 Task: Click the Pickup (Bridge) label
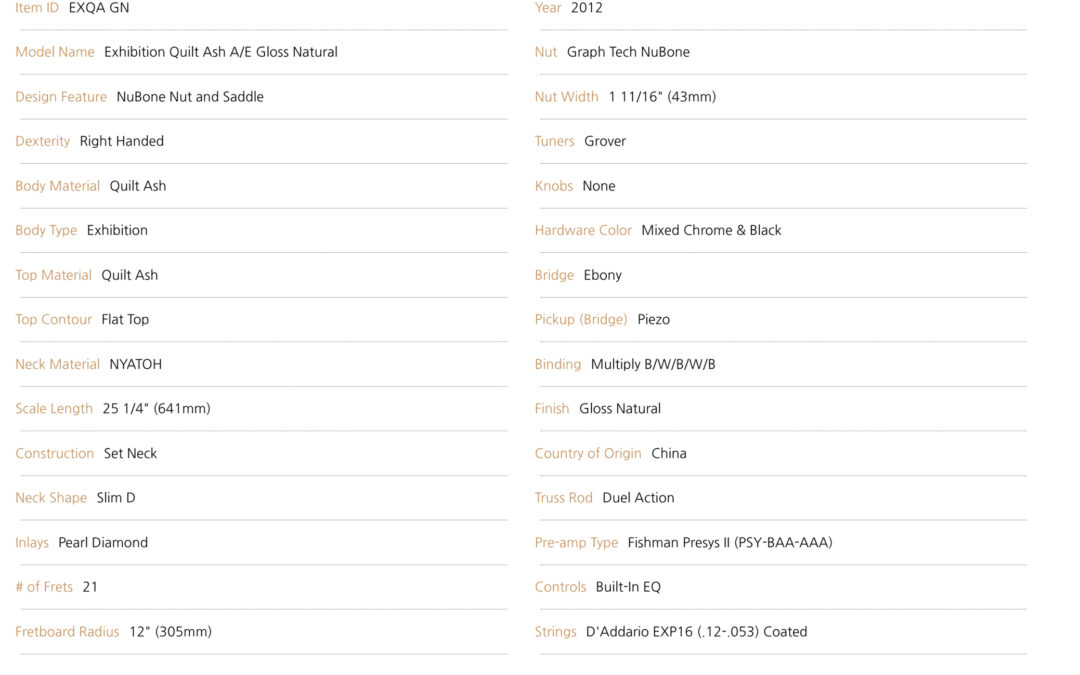coord(581,320)
